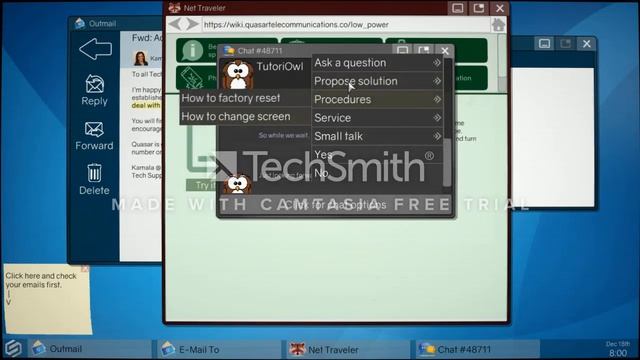The width and height of the screenshot is (640, 360).
Task: Answer Yes in chat options
Action: point(377,155)
